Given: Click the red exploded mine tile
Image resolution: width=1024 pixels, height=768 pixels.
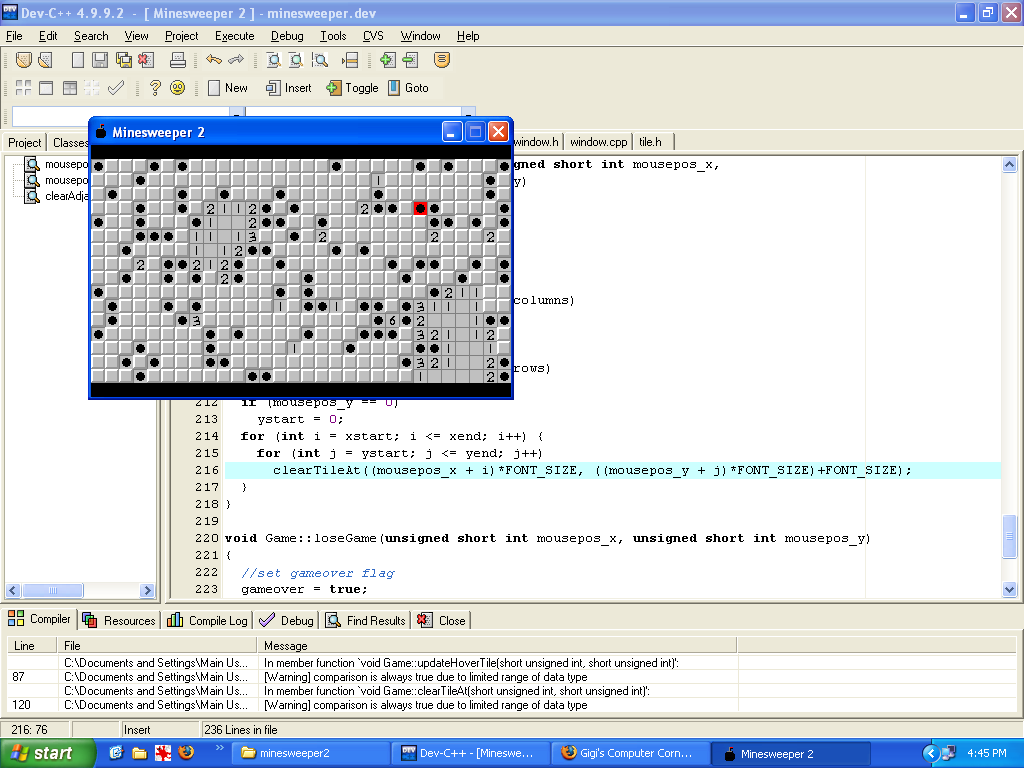Looking at the screenshot, I should (420, 208).
